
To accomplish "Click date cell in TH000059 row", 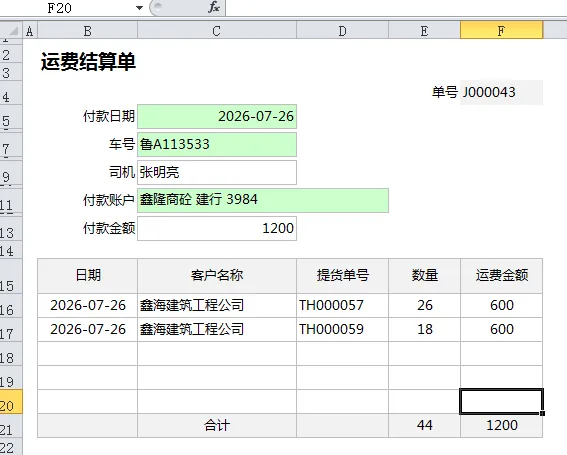I will coord(88,329).
